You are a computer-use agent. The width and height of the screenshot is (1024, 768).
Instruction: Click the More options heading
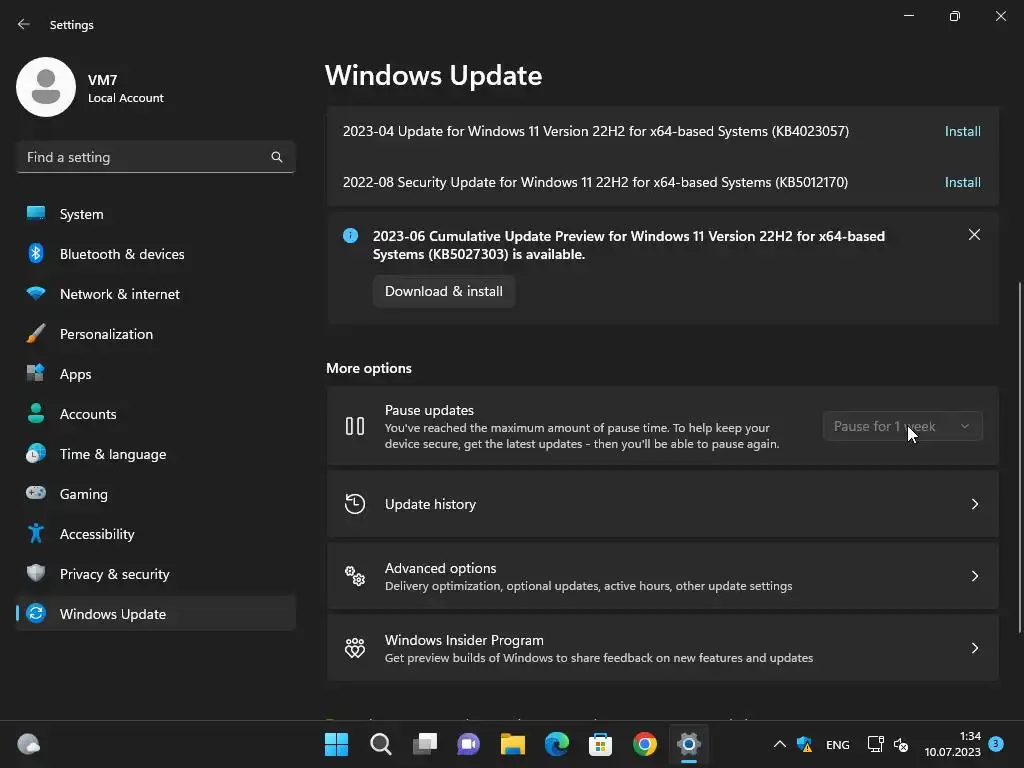pos(369,368)
